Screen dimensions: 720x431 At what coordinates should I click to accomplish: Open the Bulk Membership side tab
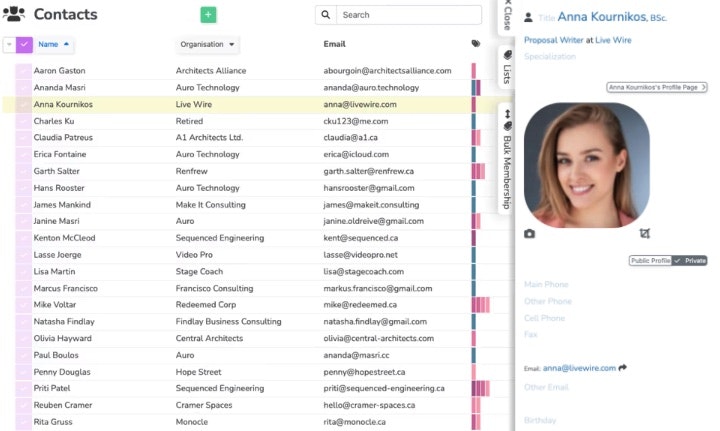pyautogui.click(x=506, y=159)
